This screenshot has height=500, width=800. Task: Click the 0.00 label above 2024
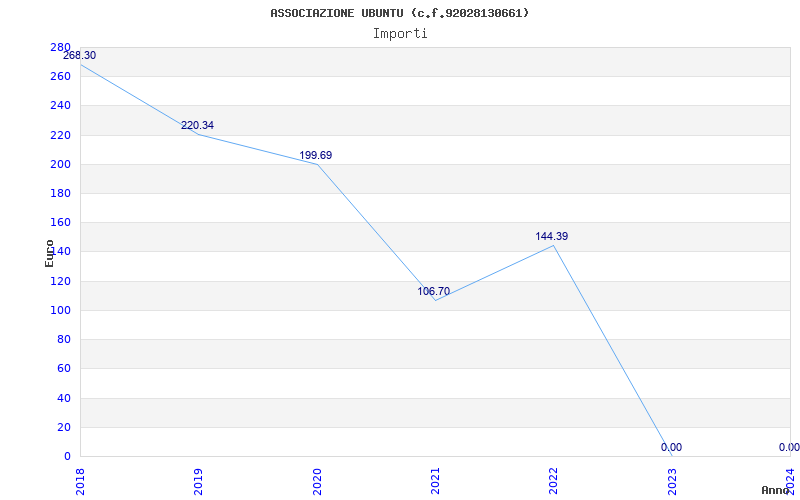[789, 447]
